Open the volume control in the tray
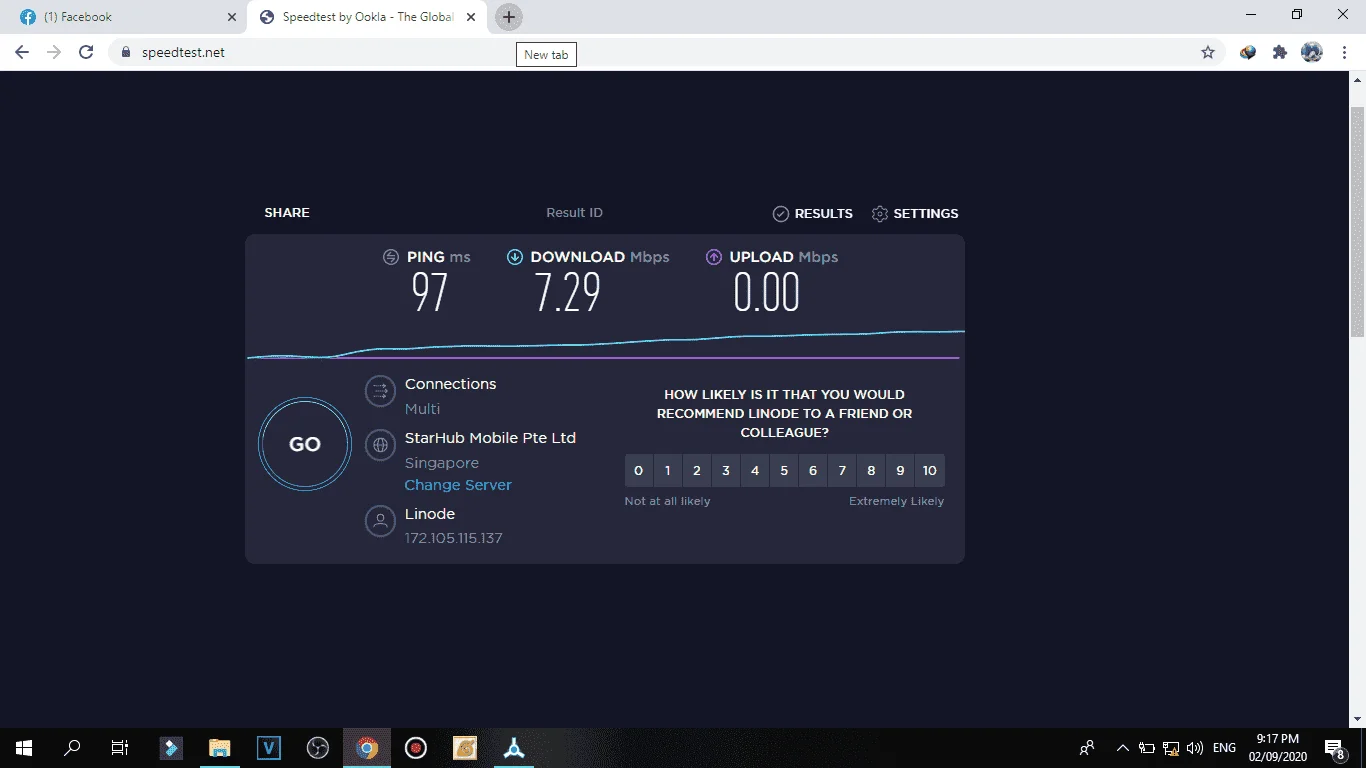 coord(1195,748)
